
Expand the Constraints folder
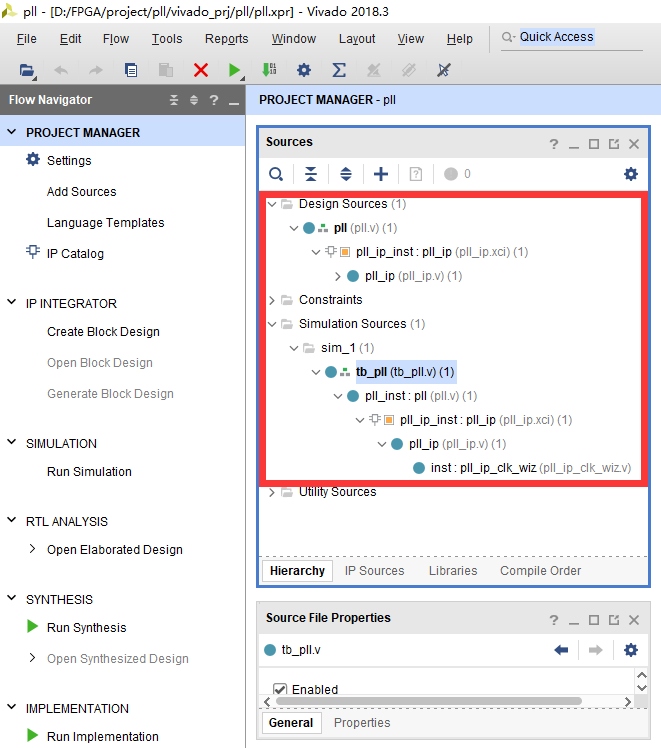[272, 300]
